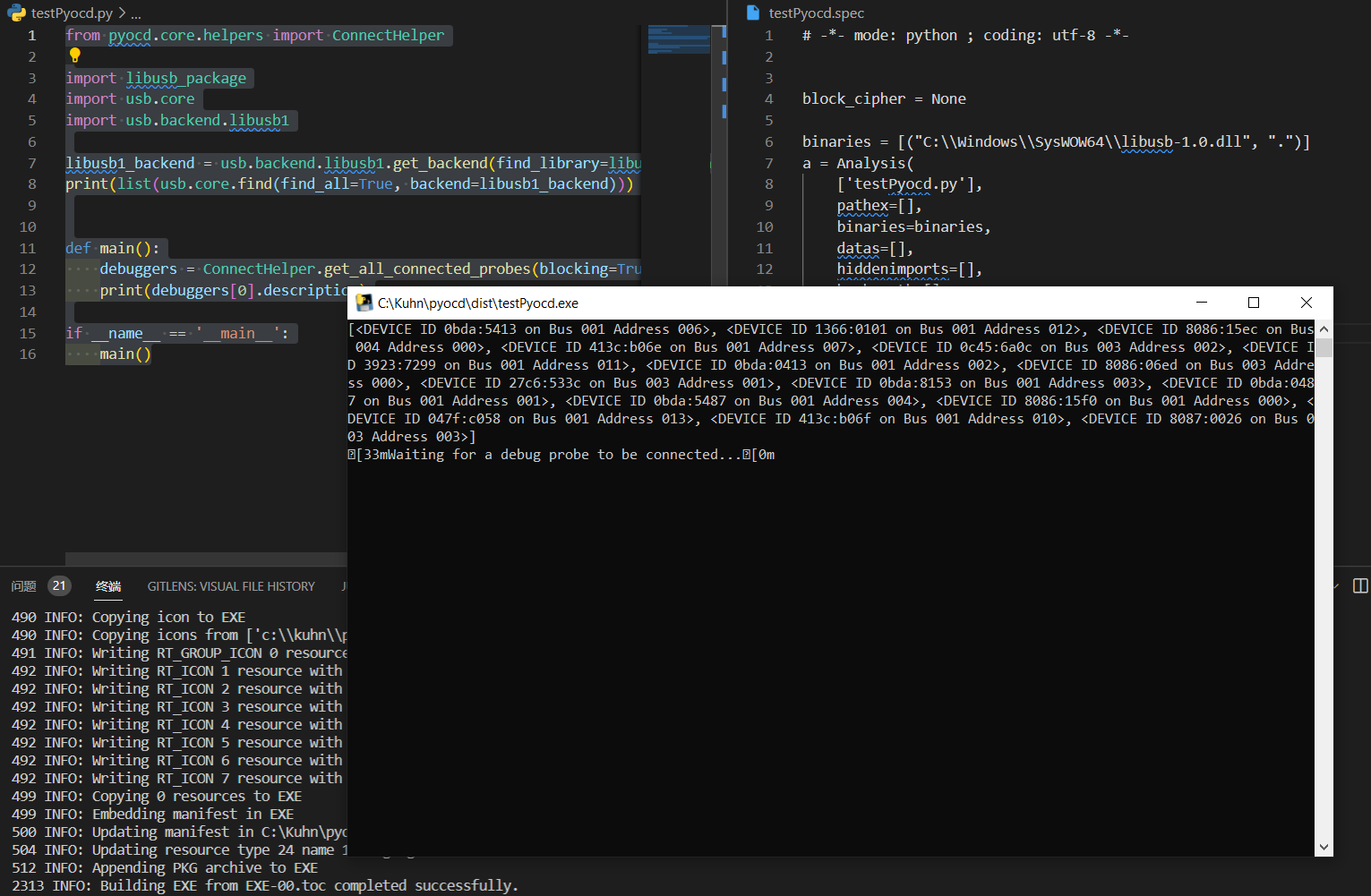Viewport: 1371px width, 896px height.
Task: Click 'libusb1' in import usb.backend line
Action: (x=259, y=121)
